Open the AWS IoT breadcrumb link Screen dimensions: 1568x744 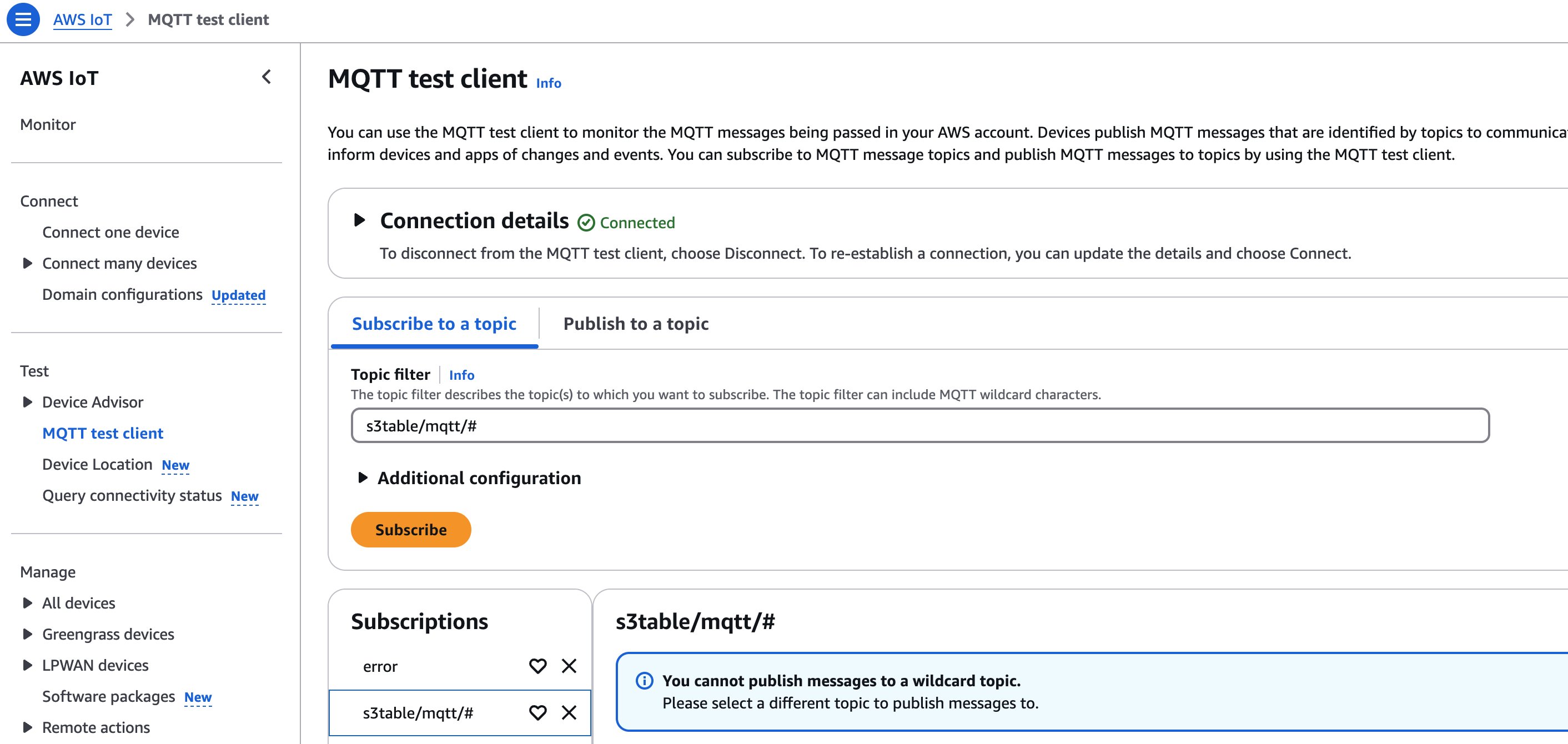coord(82,19)
